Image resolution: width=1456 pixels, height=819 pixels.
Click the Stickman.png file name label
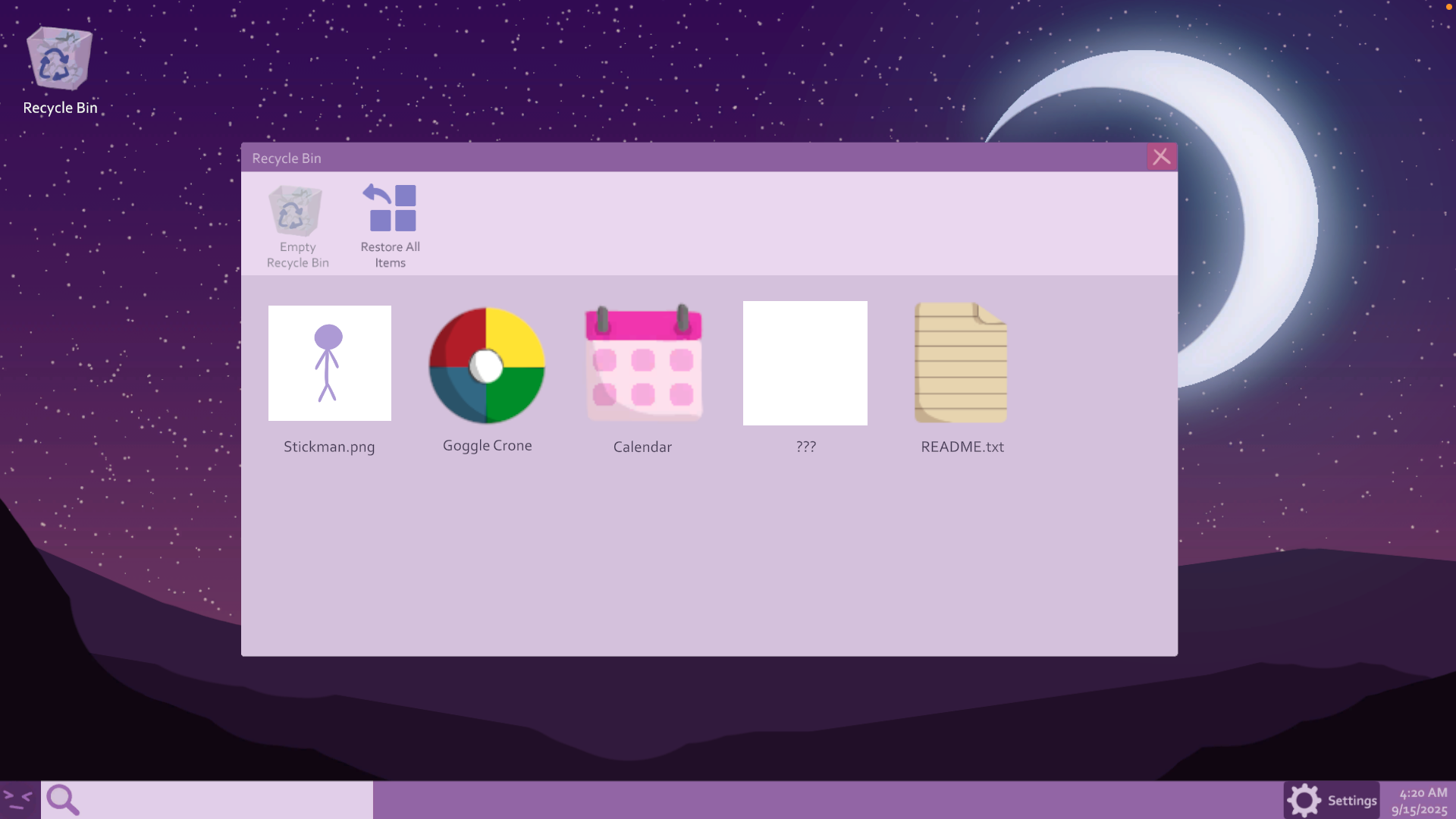329,447
